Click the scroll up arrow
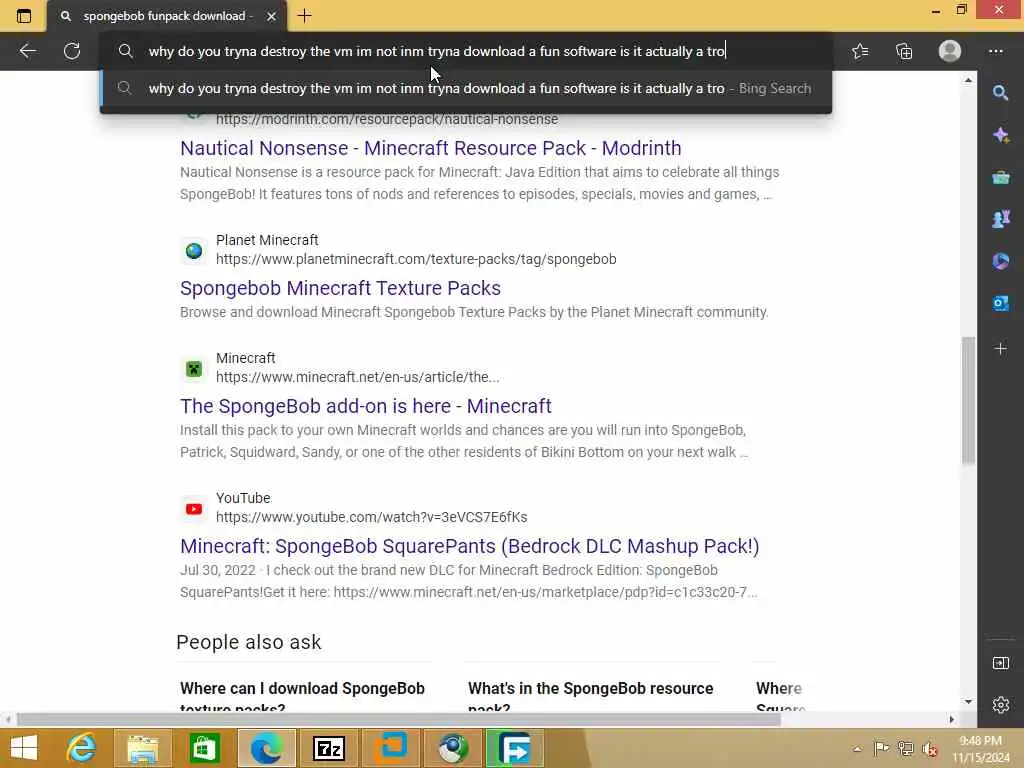Screen dimensions: 1024x768 [x=968, y=80]
